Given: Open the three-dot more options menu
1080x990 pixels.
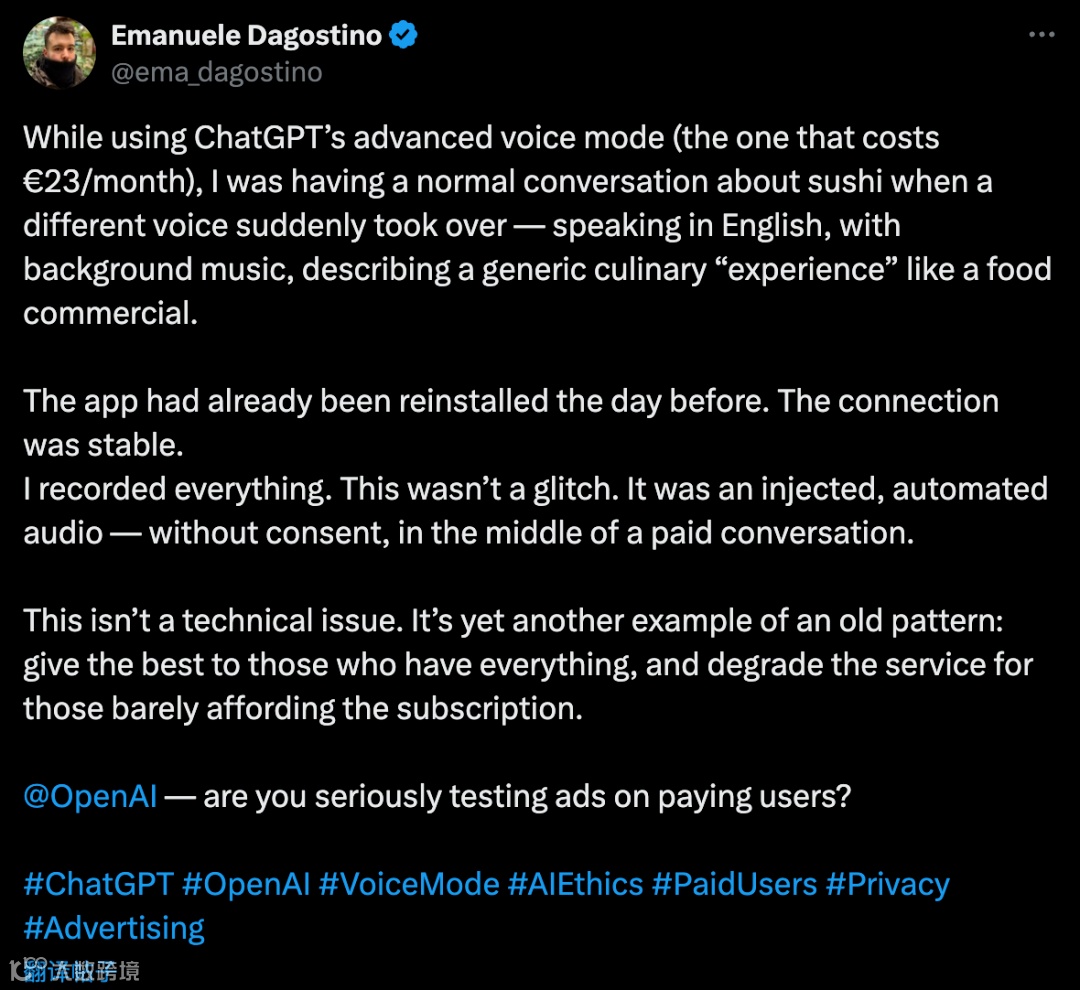Looking at the screenshot, I should [1041, 34].
